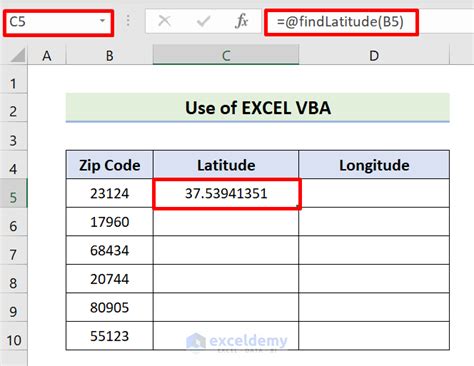Click the three-dot formula bar handle
This screenshot has width=474, height=366.
tap(128, 21)
